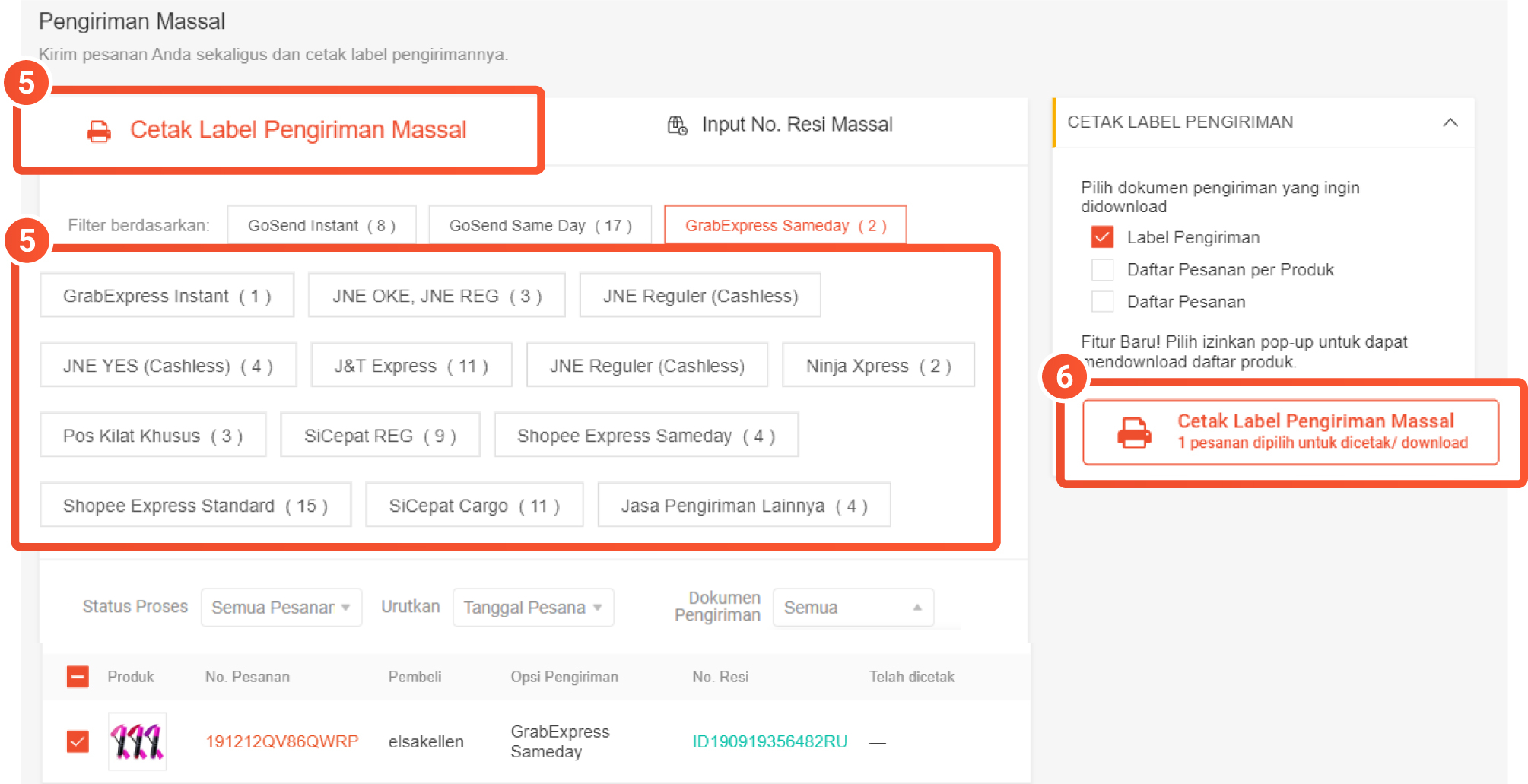This screenshot has height=784, width=1528.
Task: Tick the Daftar Pesanan checkbox
Action: (x=1102, y=302)
